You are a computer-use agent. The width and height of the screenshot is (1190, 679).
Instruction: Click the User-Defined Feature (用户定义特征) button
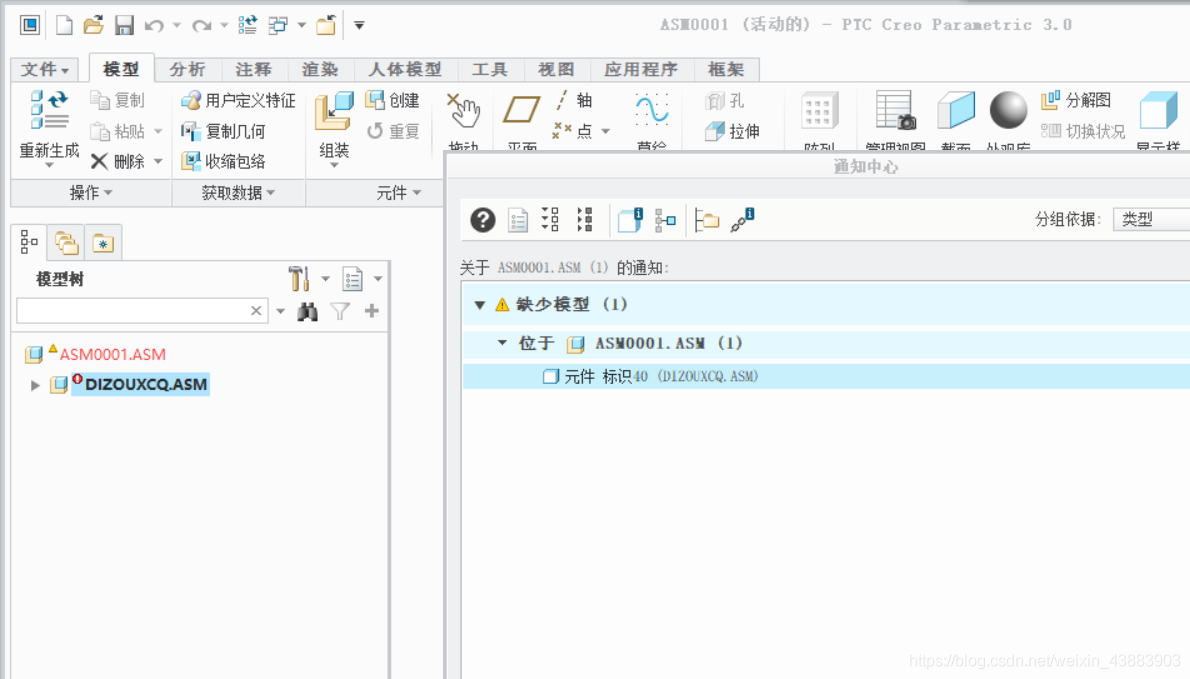point(238,100)
